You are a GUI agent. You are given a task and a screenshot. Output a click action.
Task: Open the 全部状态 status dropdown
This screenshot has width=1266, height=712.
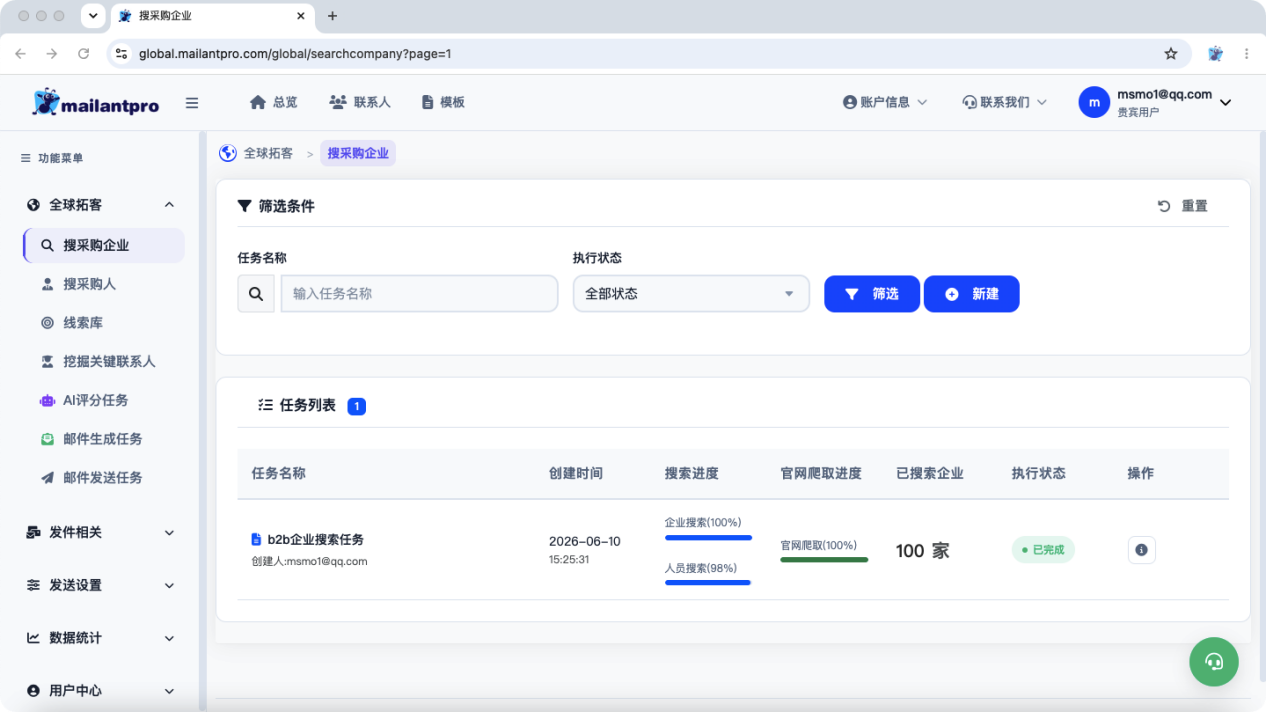point(691,294)
